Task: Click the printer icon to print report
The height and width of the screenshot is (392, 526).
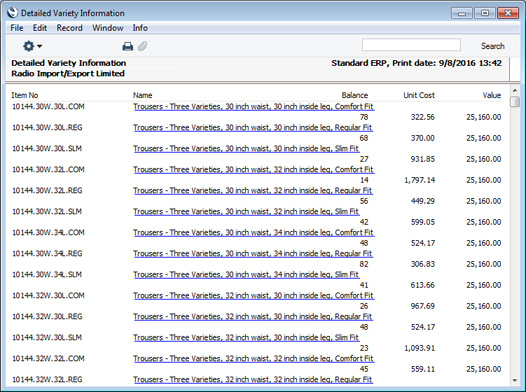Action: coord(127,46)
